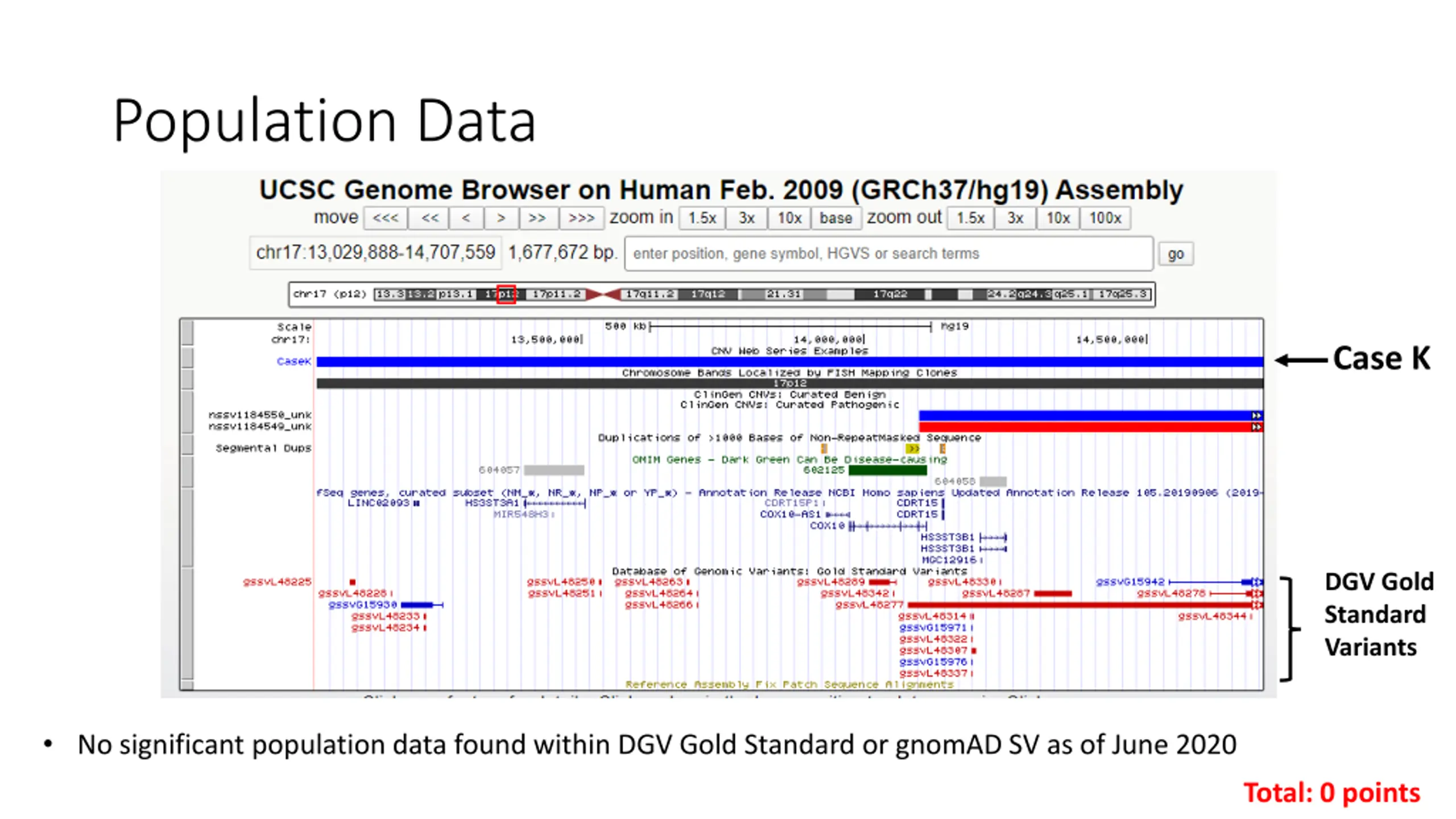Click the yellow segmental duplication block
This screenshot has height=819, width=1456.
(x=912, y=449)
